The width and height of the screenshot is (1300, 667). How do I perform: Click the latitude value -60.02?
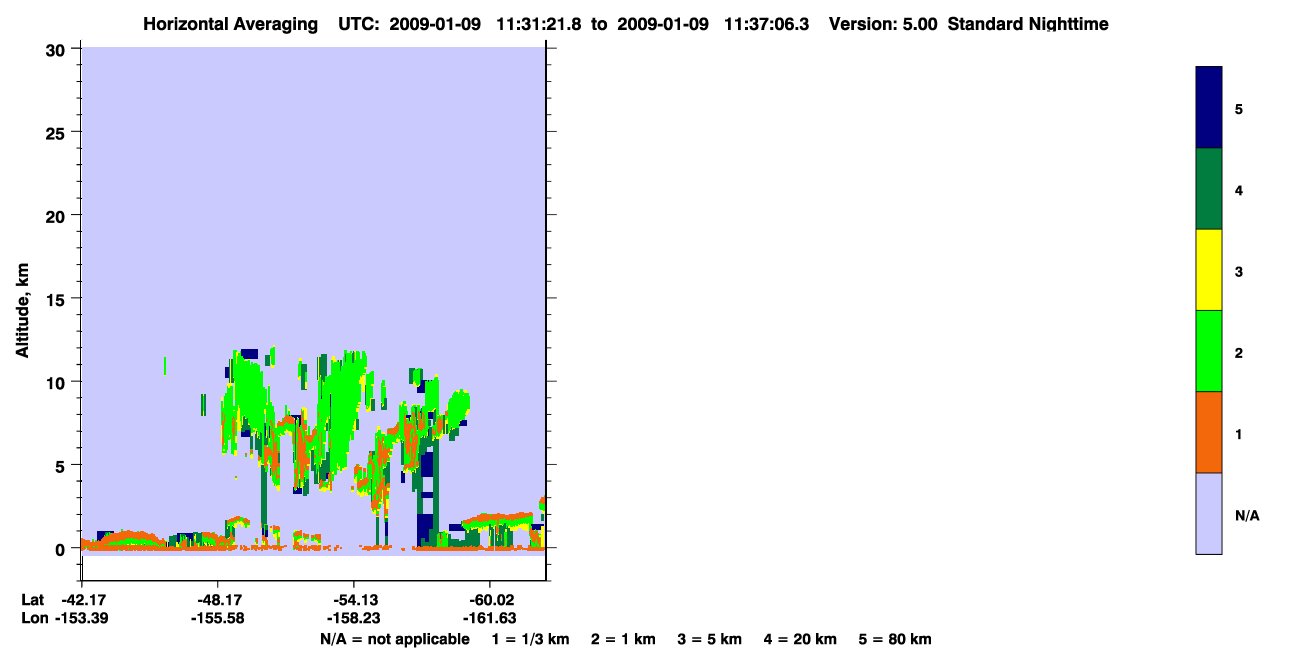pyautogui.click(x=489, y=600)
